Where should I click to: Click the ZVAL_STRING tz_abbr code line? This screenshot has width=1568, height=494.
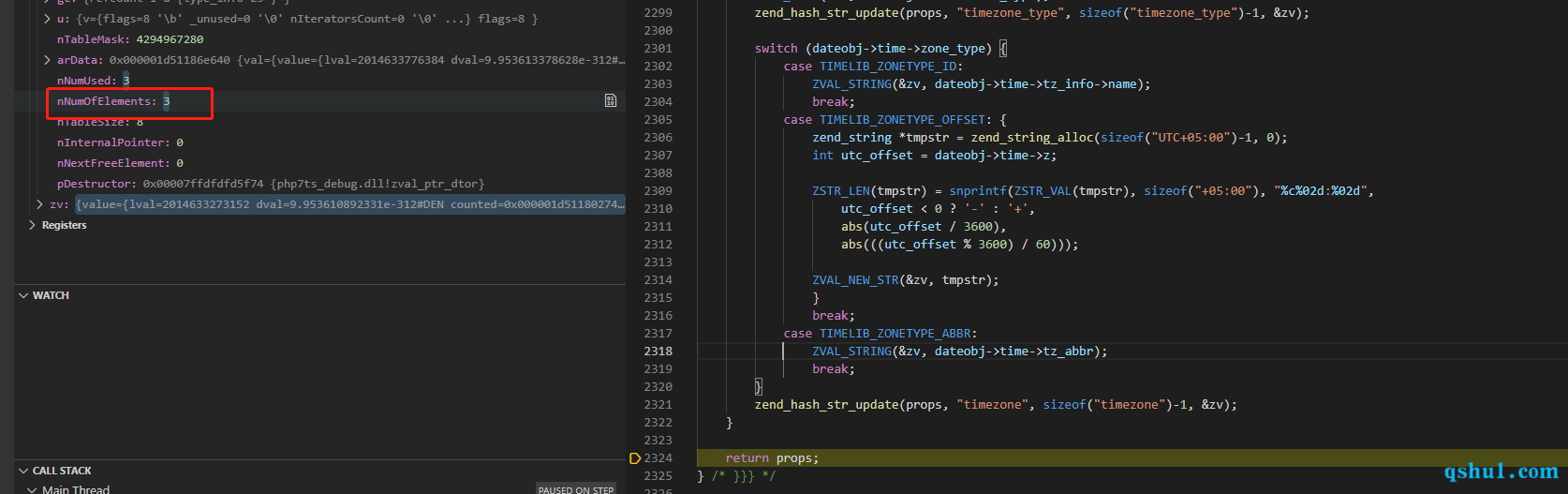(x=960, y=352)
